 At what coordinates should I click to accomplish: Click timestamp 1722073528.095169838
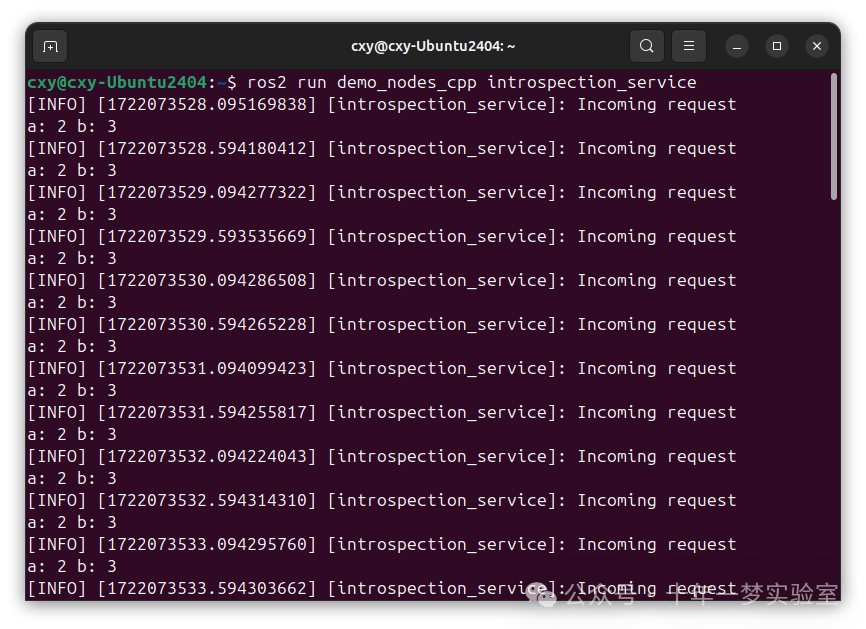(207, 105)
